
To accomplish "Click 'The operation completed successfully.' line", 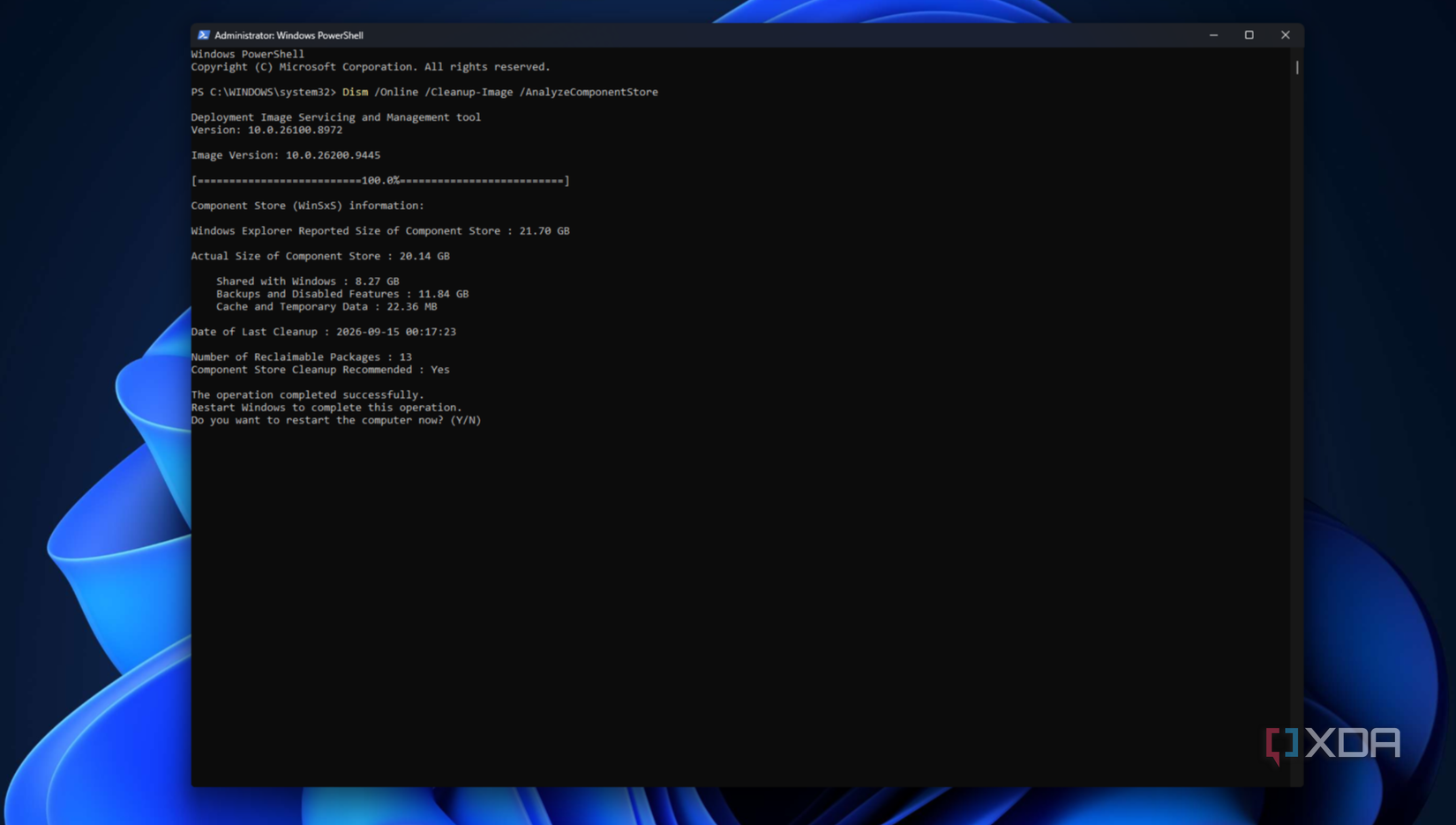I will (x=308, y=395).
